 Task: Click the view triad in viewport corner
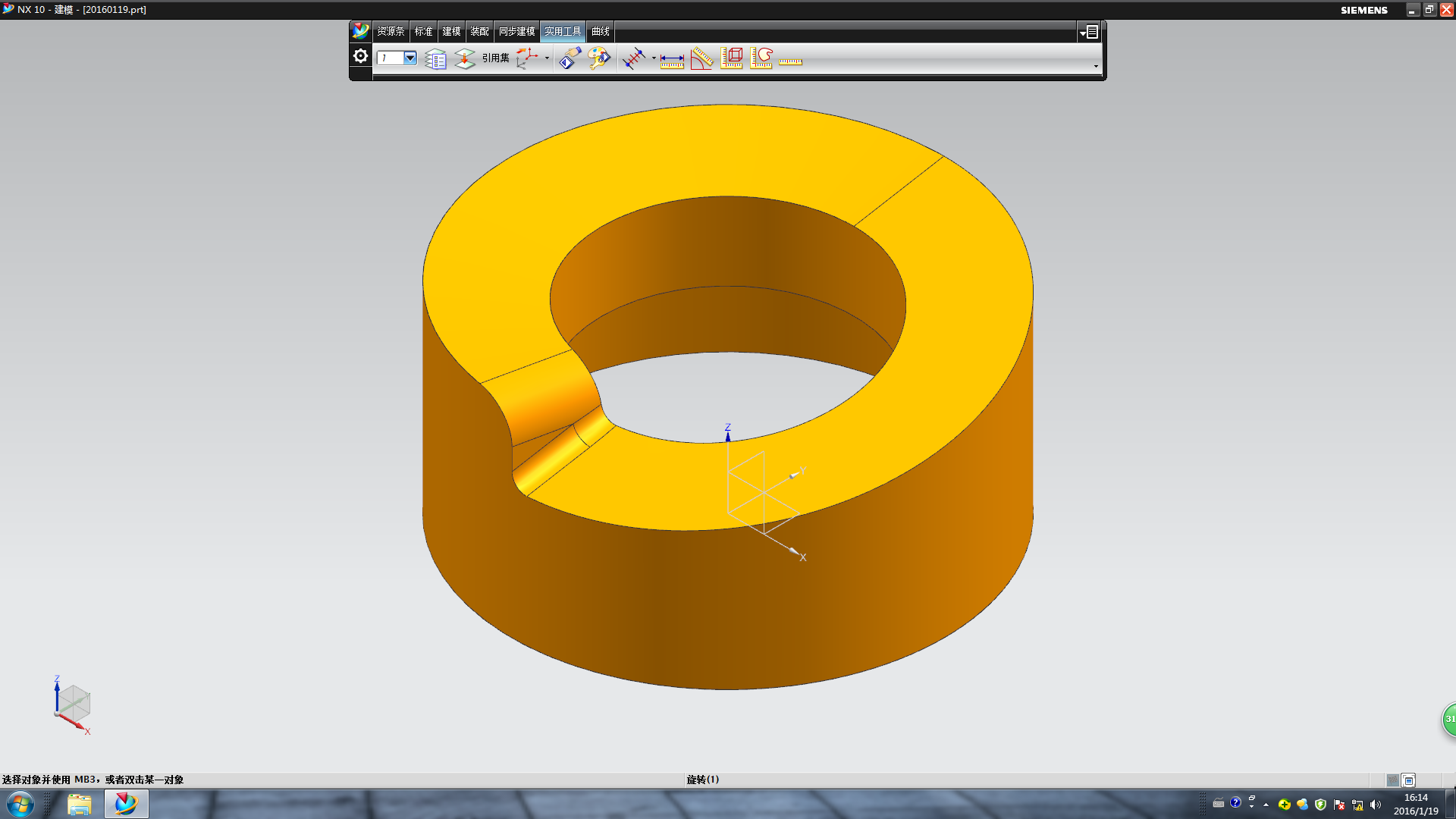pos(72,705)
